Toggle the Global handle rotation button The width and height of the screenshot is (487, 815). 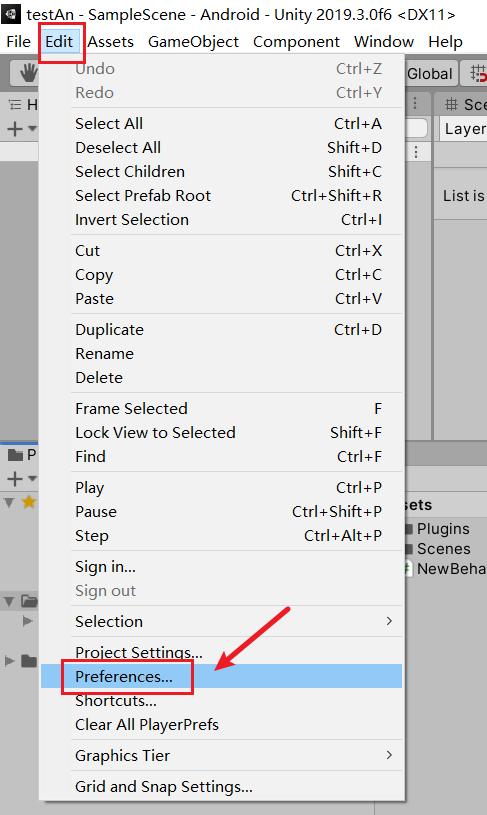click(429, 74)
